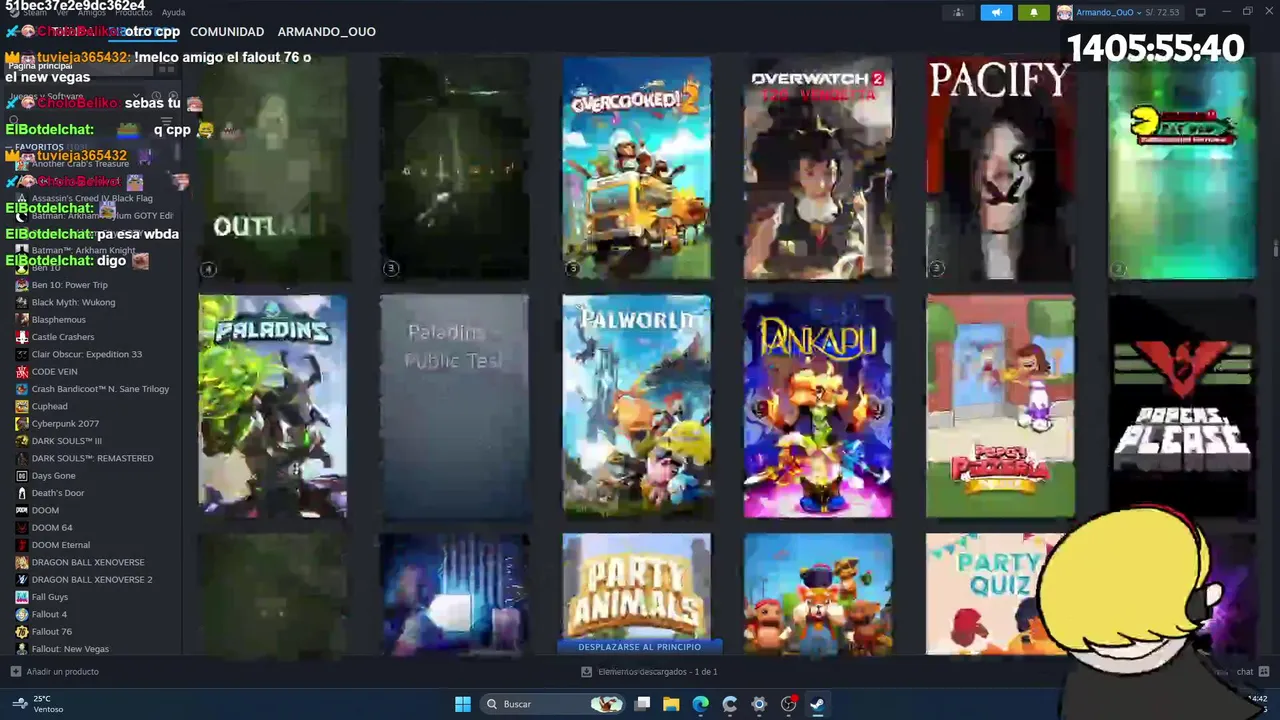Select Fallout 4 in library list
The image size is (1280, 720).
pos(49,614)
